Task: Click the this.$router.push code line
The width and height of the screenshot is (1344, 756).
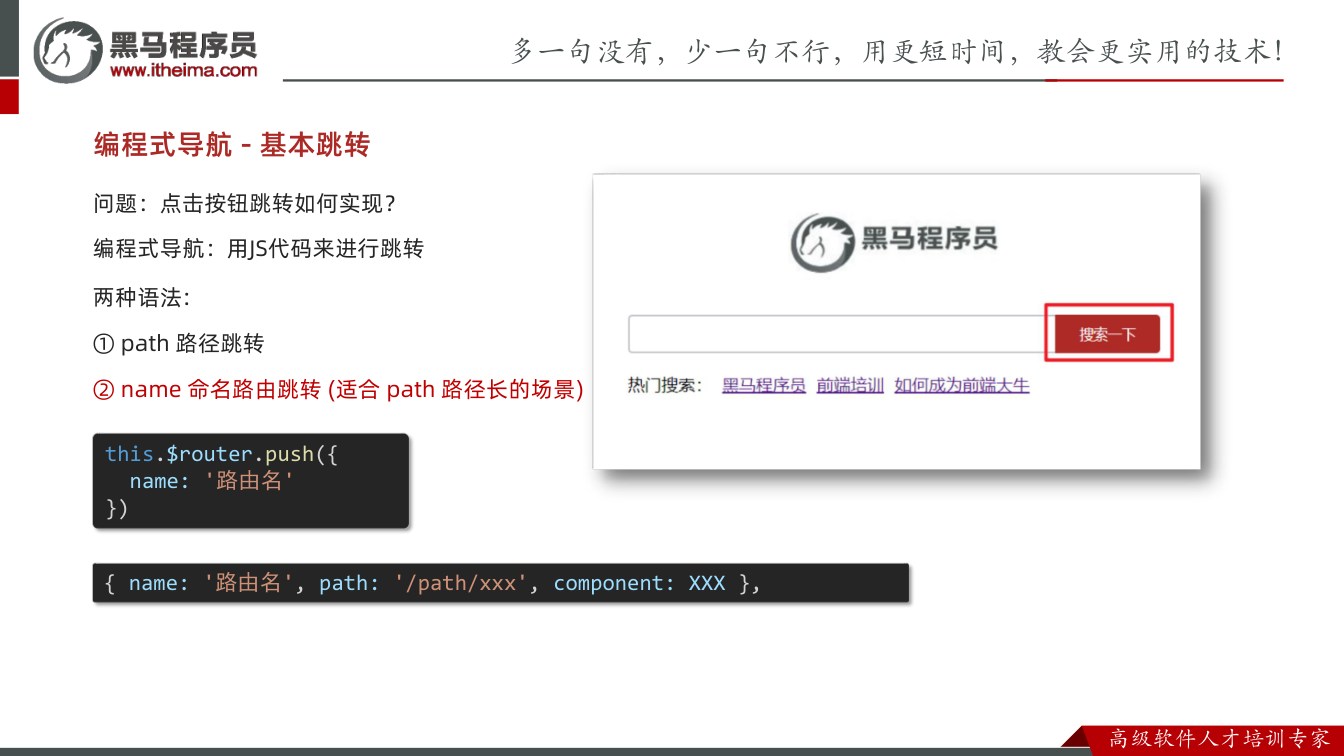Action: coord(222,454)
